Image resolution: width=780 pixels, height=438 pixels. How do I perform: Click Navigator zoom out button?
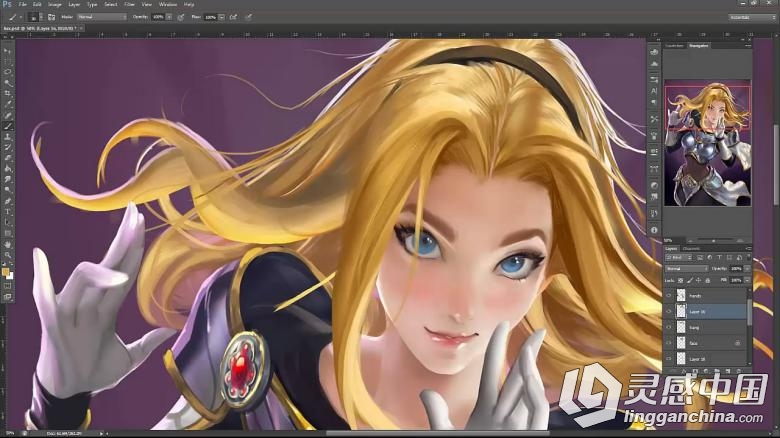(x=689, y=240)
